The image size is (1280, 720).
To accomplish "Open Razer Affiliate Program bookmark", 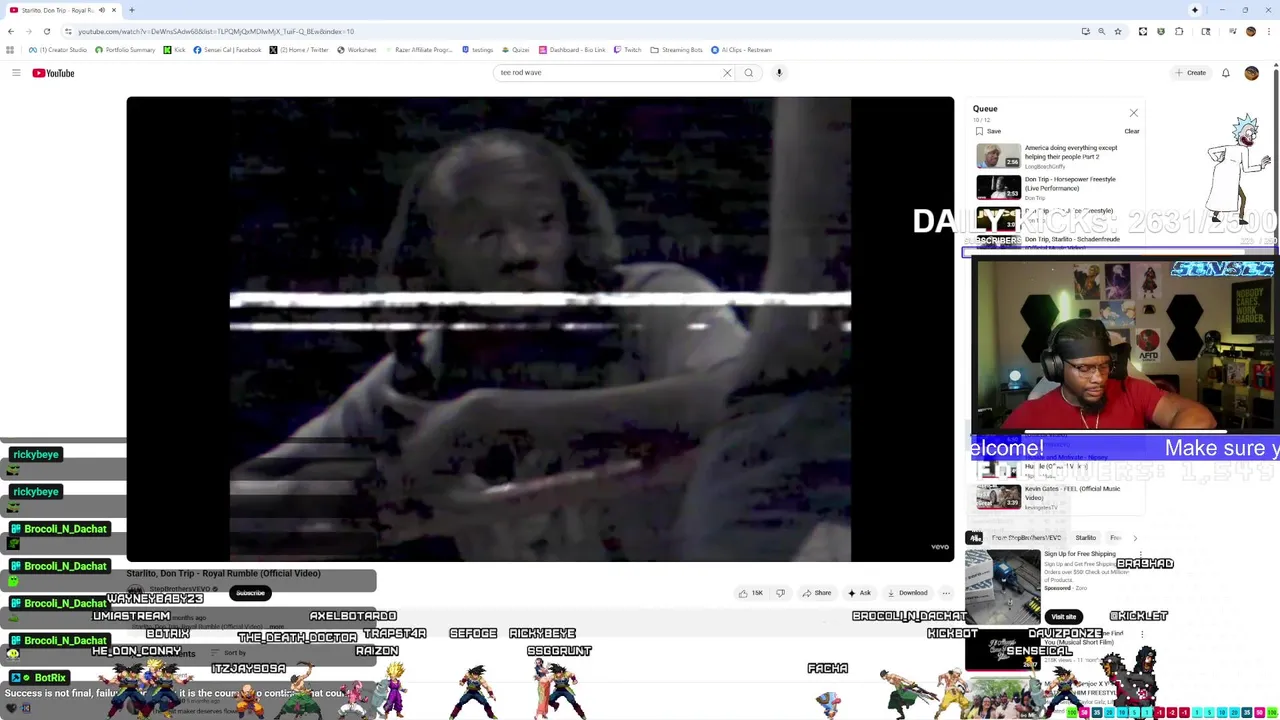I will tap(418, 50).
